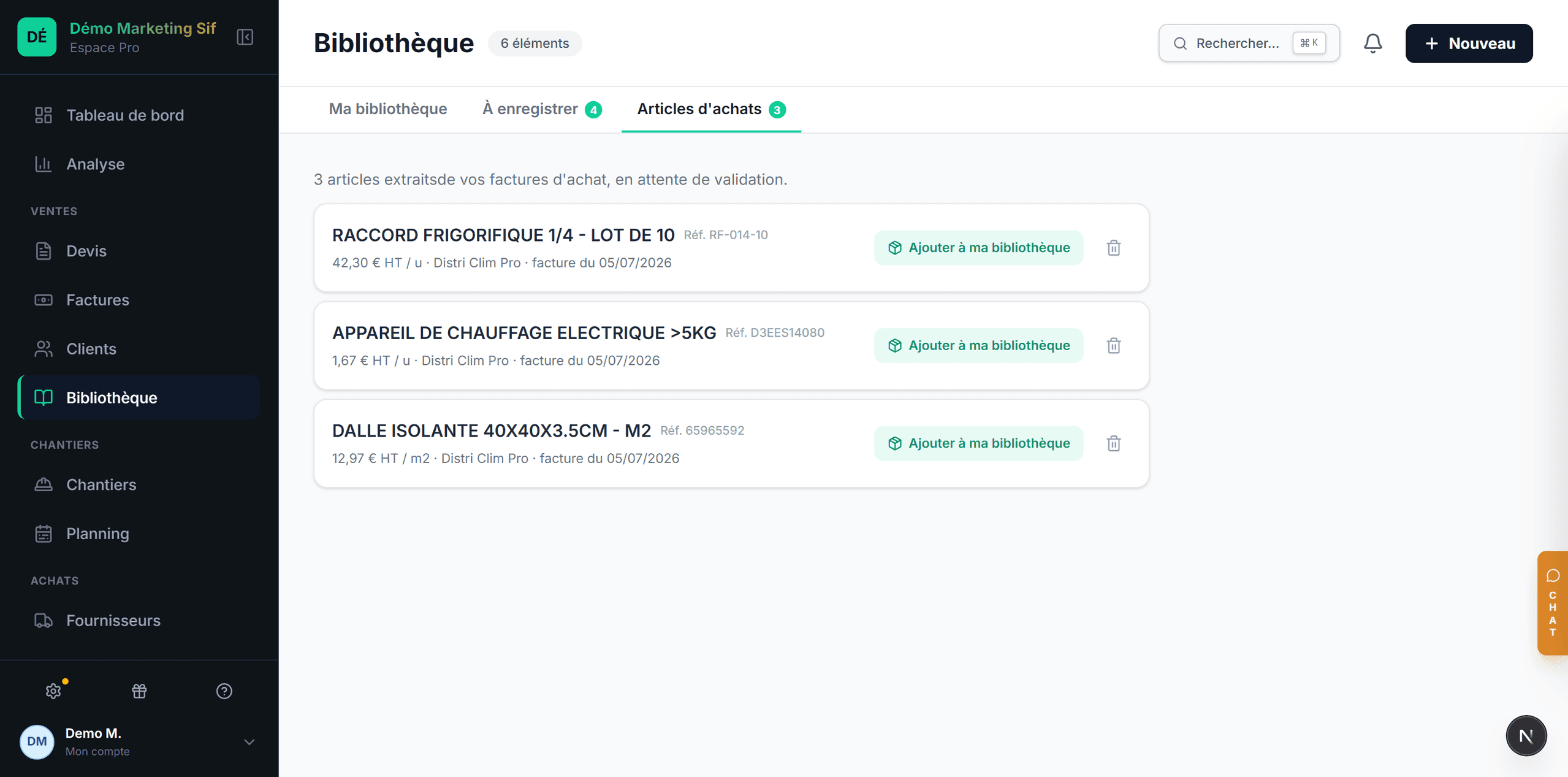Click the Tableau de bord grid icon
Viewport: 1568px width, 777px height.
click(44, 115)
